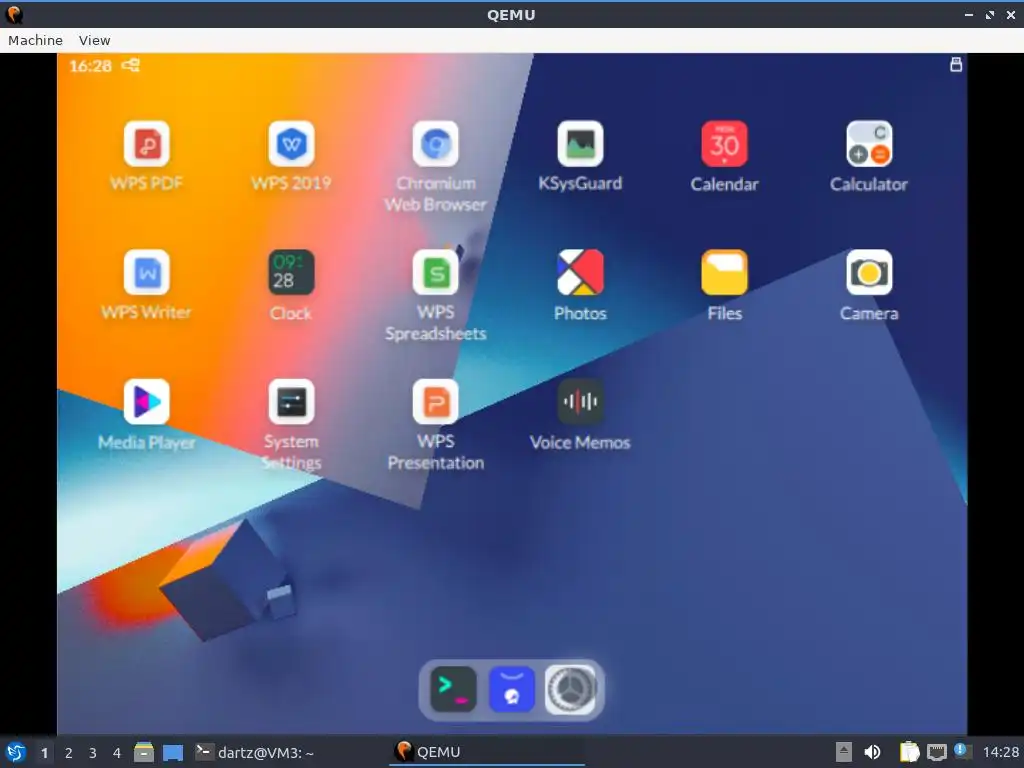Image resolution: width=1024 pixels, height=768 pixels.
Task: Open System Settings app
Action: tap(291, 402)
